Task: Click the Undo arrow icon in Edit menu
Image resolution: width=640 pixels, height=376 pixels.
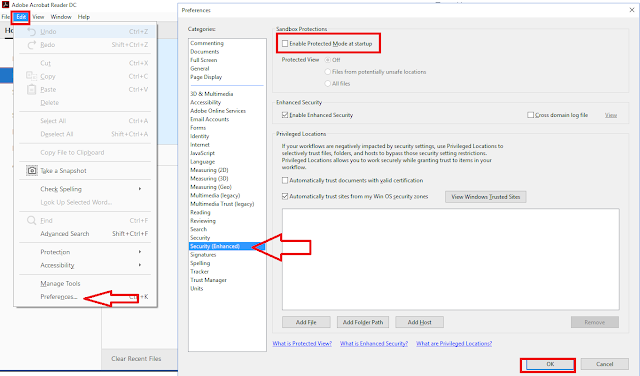Action: pyautogui.click(x=31, y=31)
